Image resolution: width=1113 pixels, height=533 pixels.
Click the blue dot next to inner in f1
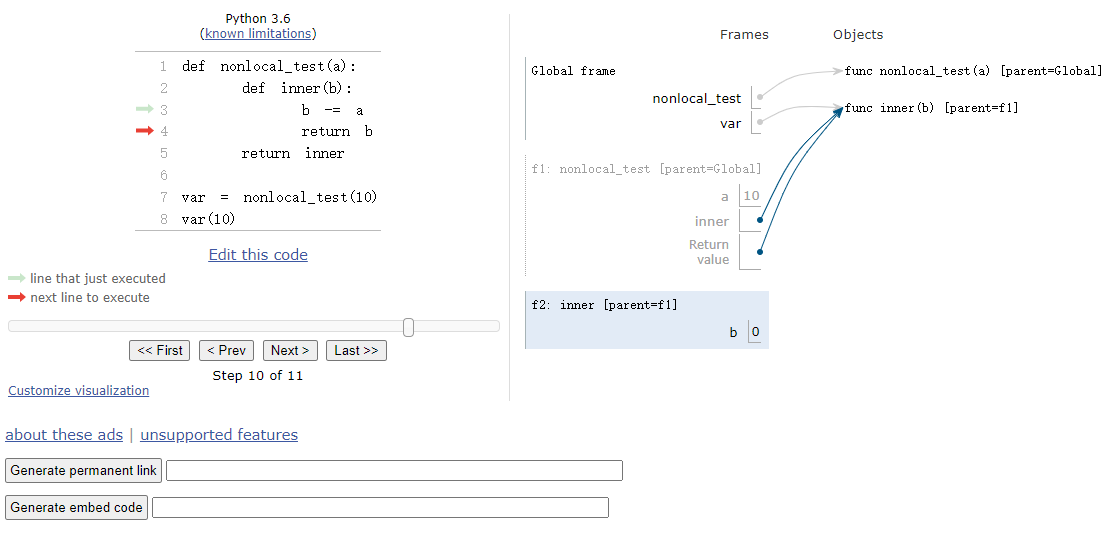[760, 220]
